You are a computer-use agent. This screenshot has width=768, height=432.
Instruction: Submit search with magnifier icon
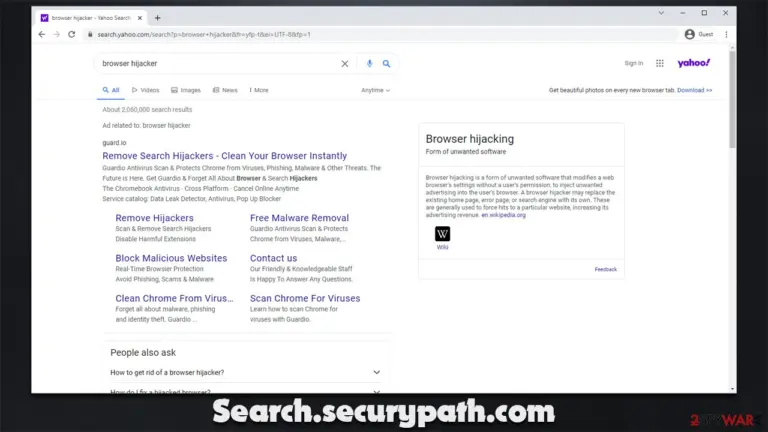[x=386, y=64]
